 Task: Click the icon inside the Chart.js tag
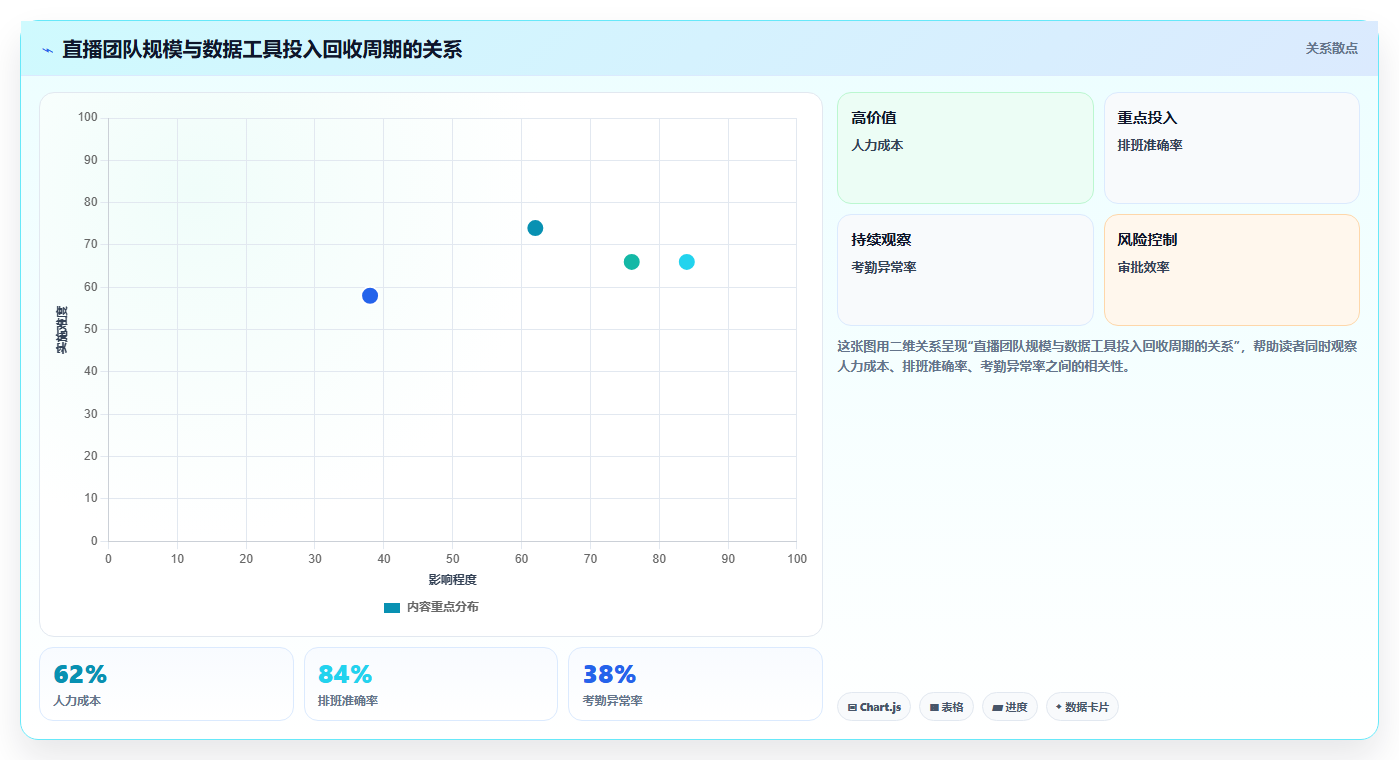coord(852,708)
